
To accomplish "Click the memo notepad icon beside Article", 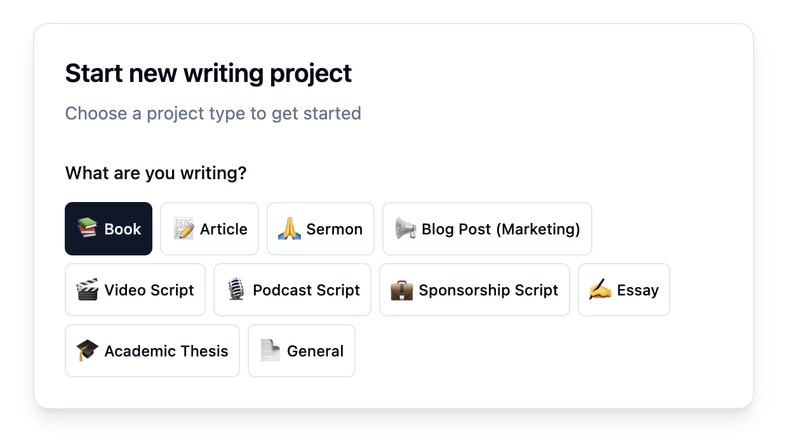I will [183, 229].
